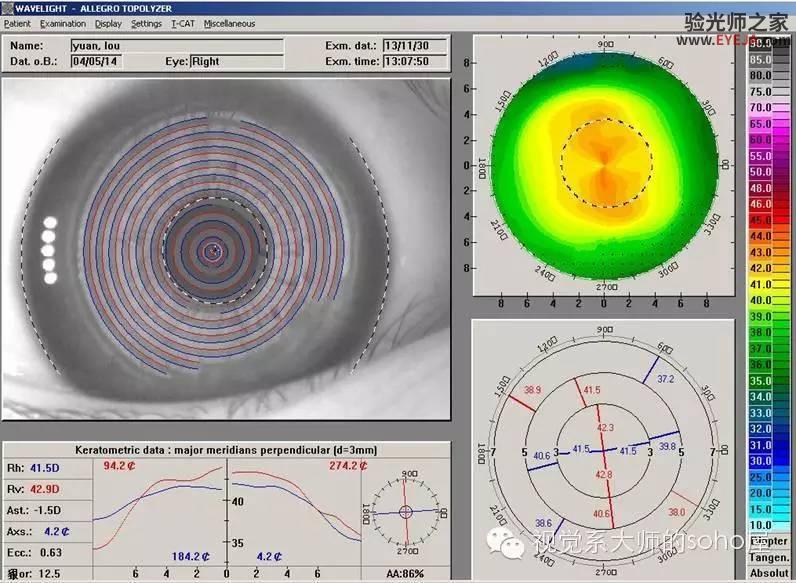Click the patient Name field
796x583 pixels.
pos(177,46)
